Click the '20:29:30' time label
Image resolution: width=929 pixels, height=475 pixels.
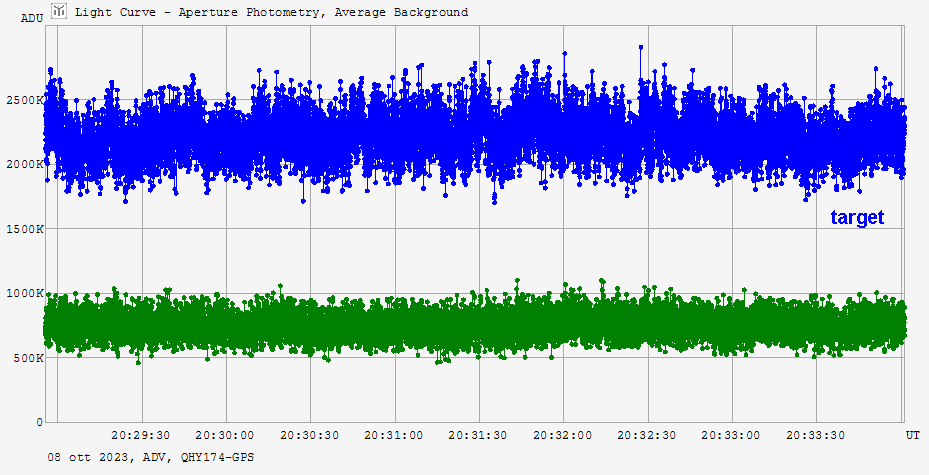pos(140,435)
